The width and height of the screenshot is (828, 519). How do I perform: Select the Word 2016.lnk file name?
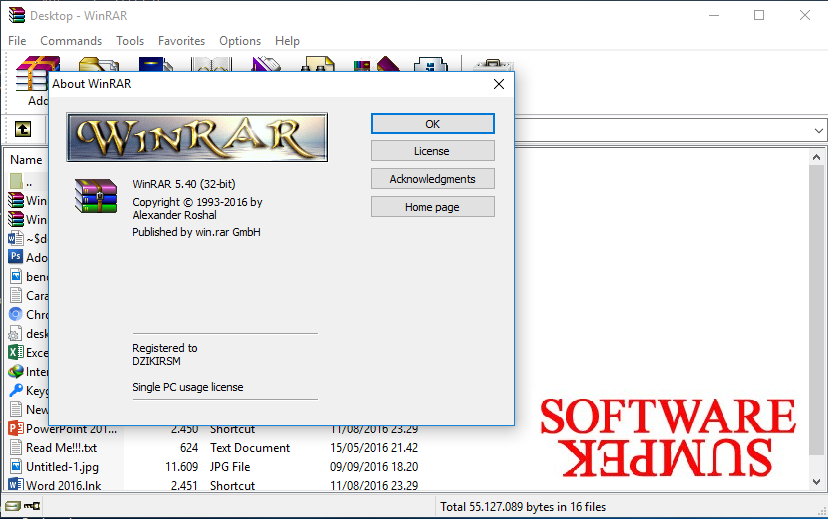click(63, 485)
